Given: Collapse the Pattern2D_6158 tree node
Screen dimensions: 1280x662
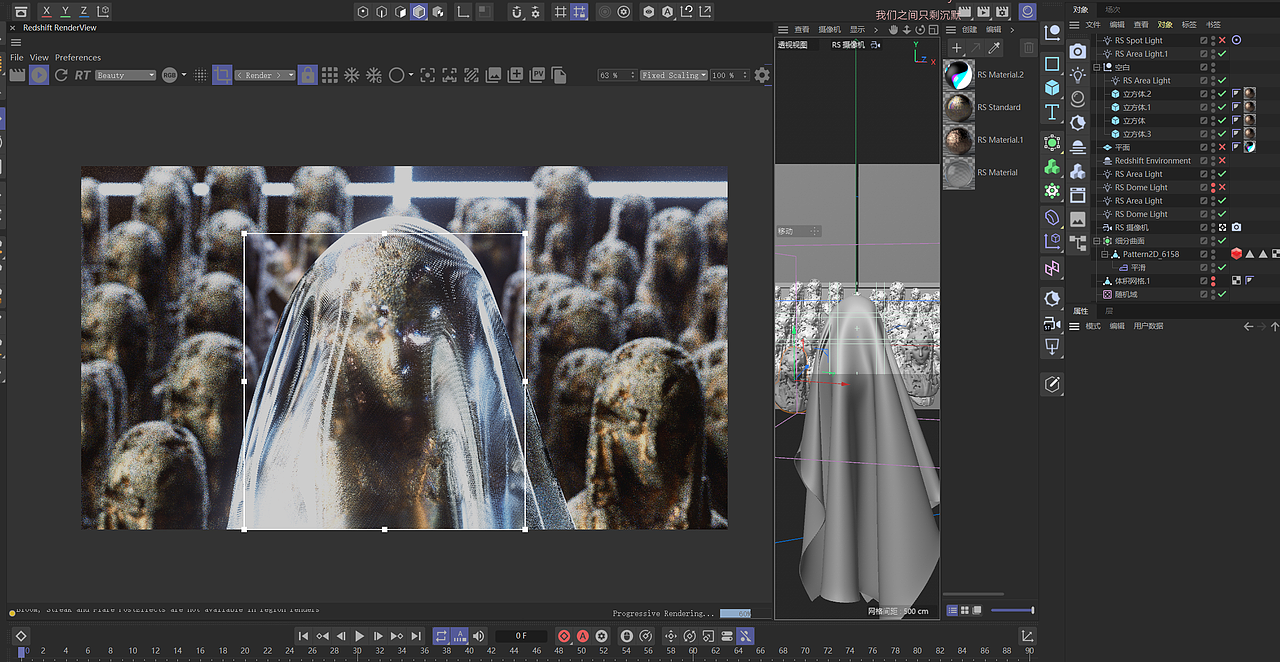Looking at the screenshot, I should click(x=1105, y=254).
